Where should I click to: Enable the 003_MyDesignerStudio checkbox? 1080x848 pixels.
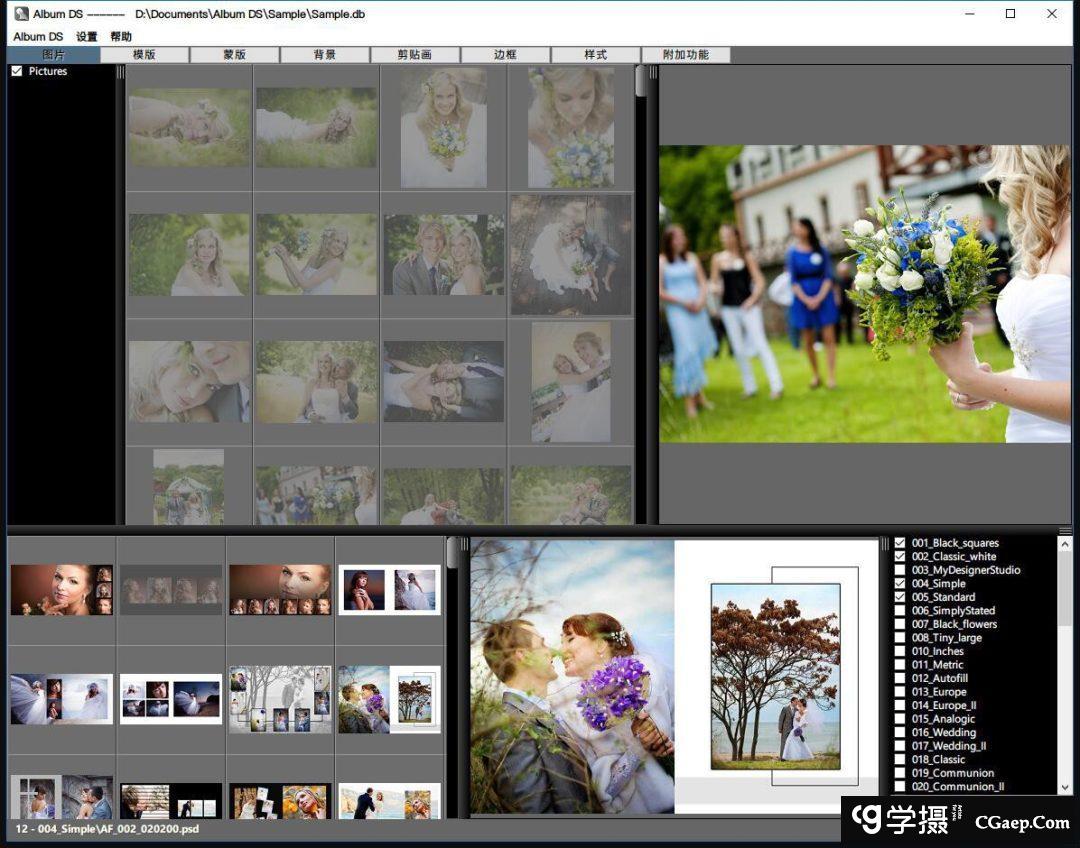pyautogui.click(x=900, y=570)
